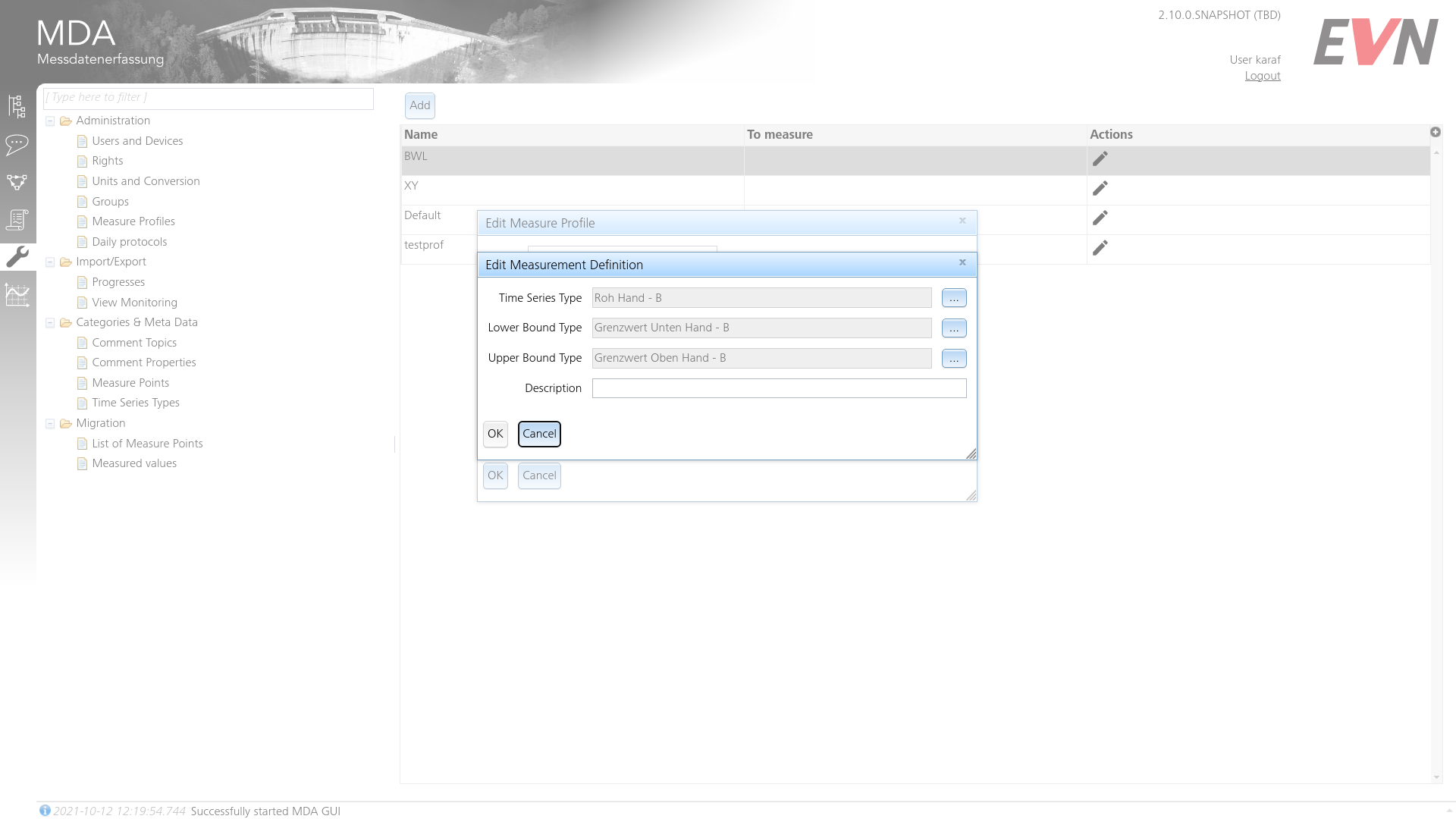Image resolution: width=1456 pixels, height=819 pixels.
Task: Click the '...' button for Lower Bound Type
Action: tap(954, 328)
